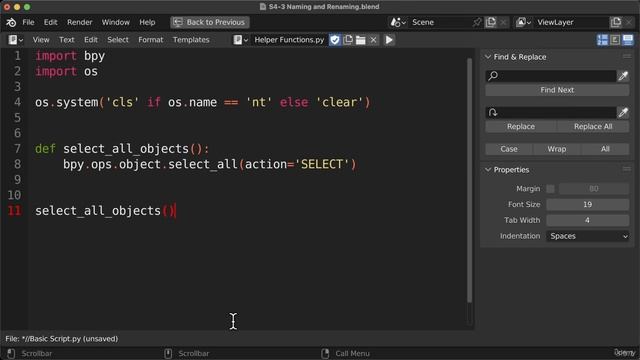Click the status bar Call Menu mouse icon
640x360 pixels.
(x=325, y=353)
